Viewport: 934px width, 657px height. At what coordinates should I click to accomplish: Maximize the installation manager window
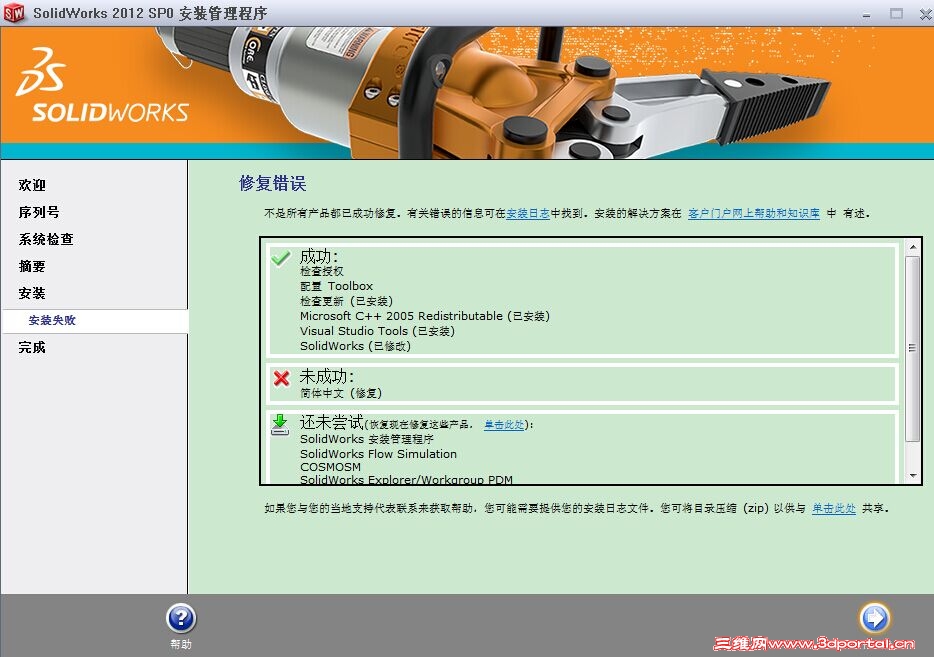pyautogui.click(x=896, y=13)
